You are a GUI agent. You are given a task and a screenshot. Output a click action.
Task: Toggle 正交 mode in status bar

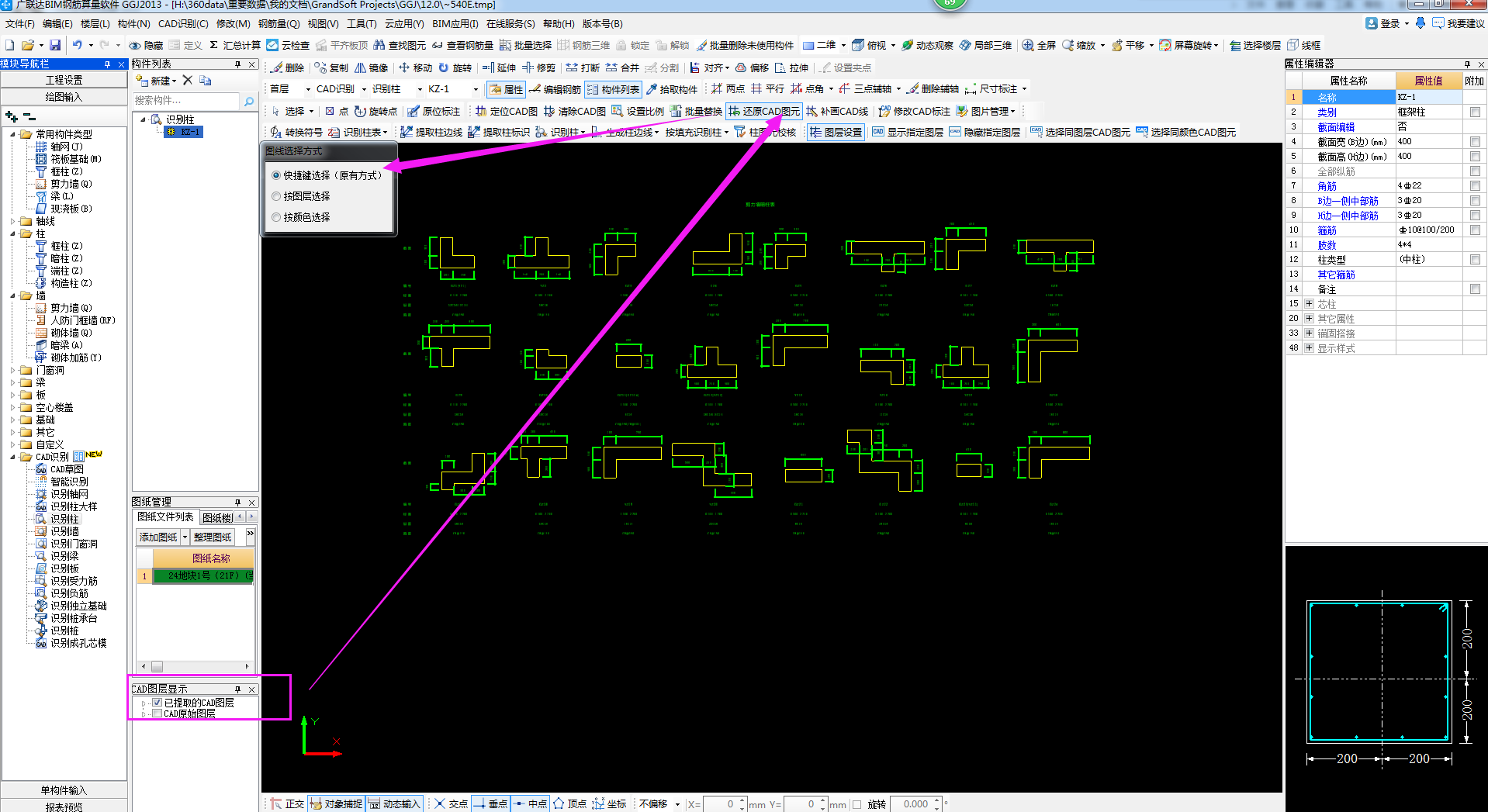[287, 803]
